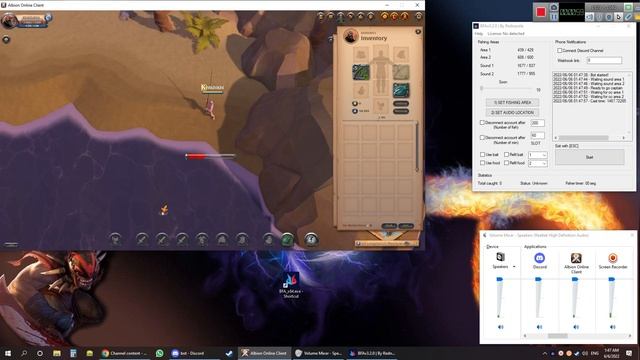
Task: Open taskbar search
Action: [x=24, y=353]
